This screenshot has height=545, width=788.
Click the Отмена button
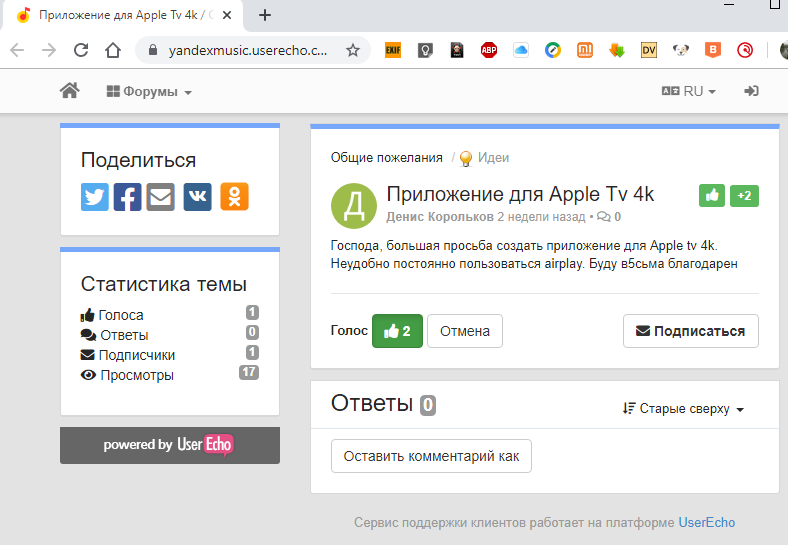pyautogui.click(x=465, y=331)
